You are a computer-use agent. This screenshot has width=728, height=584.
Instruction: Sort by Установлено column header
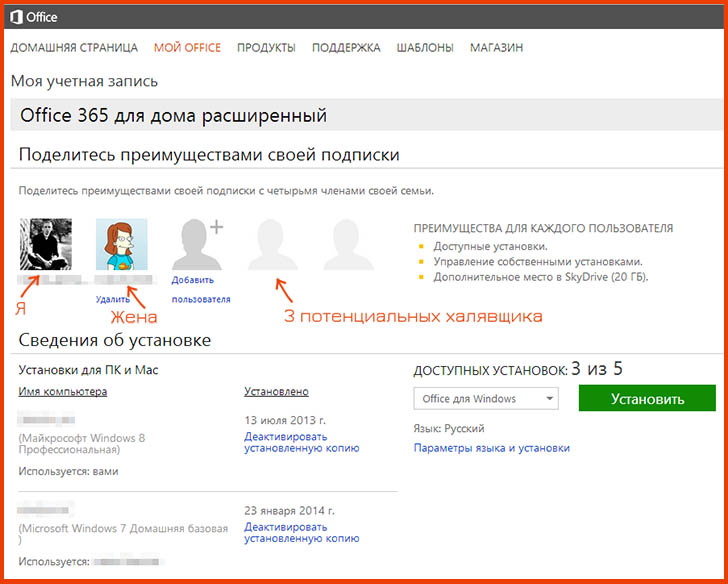[x=277, y=392]
